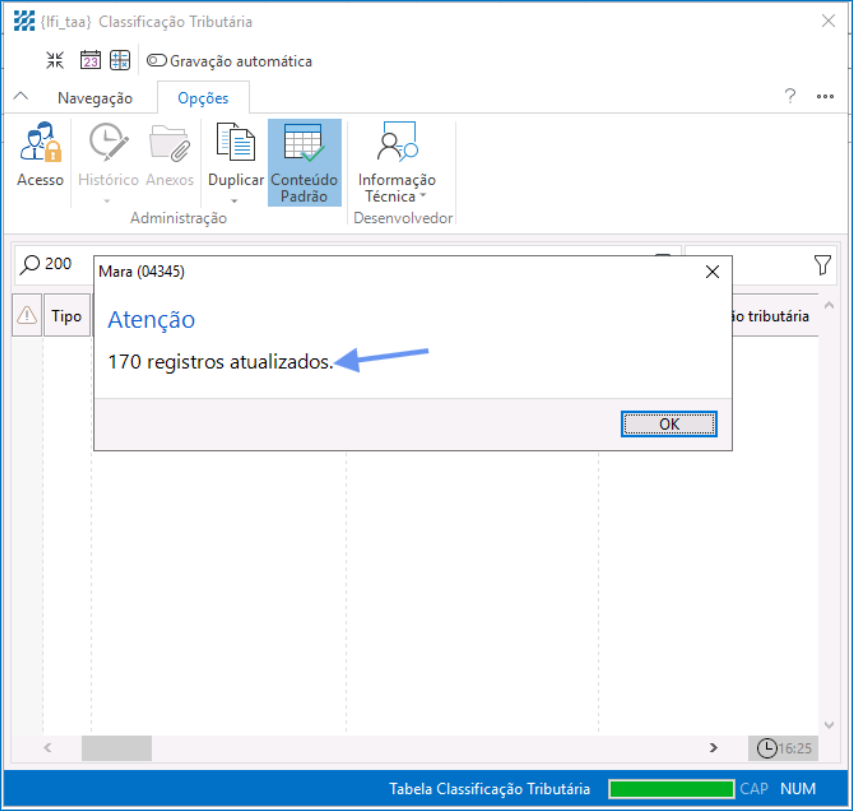Open the Acesso permissions icon
Image resolution: width=853 pixels, height=811 pixels.
coord(40,146)
